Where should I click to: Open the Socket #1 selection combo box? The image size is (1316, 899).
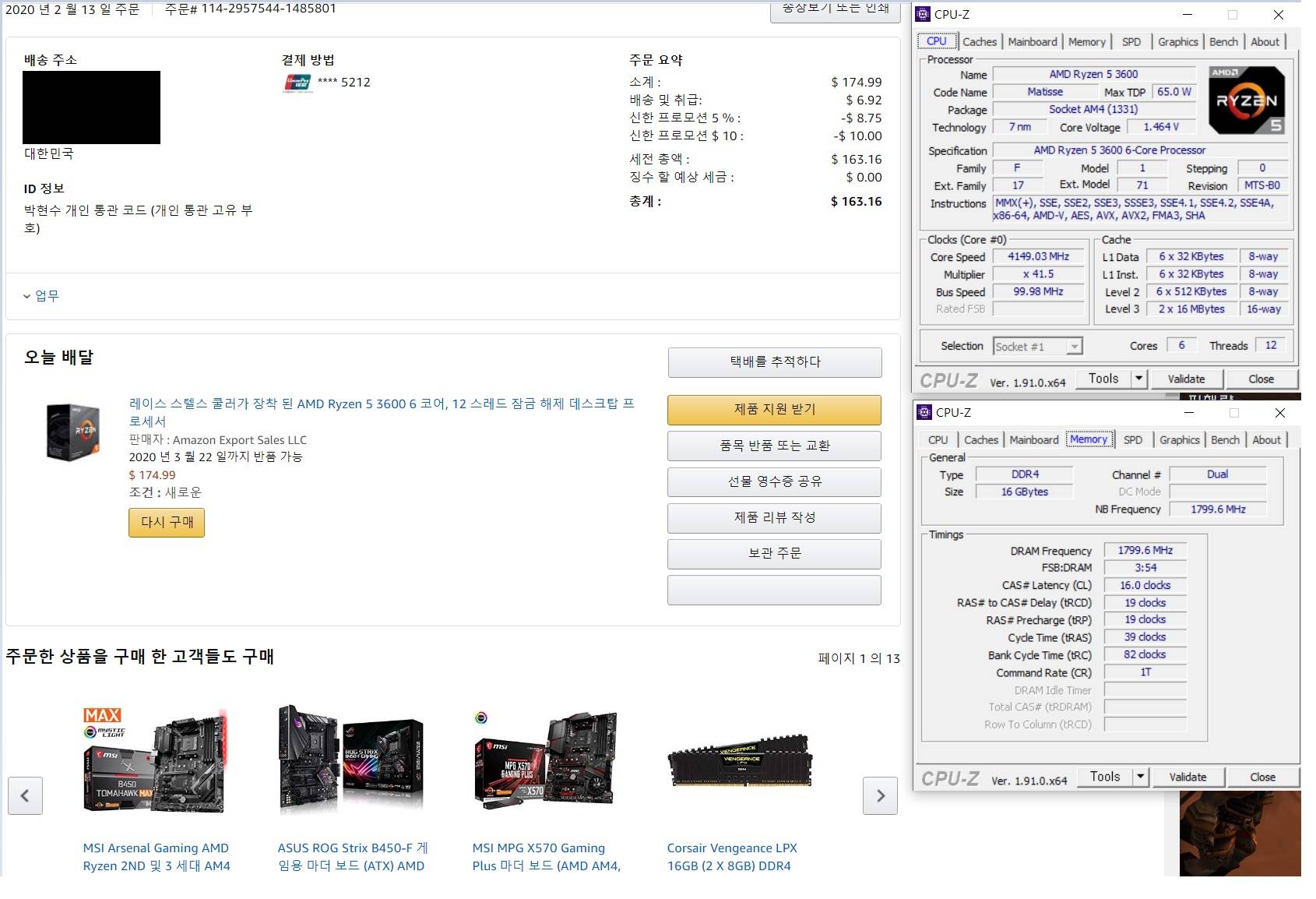point(1038,347)
